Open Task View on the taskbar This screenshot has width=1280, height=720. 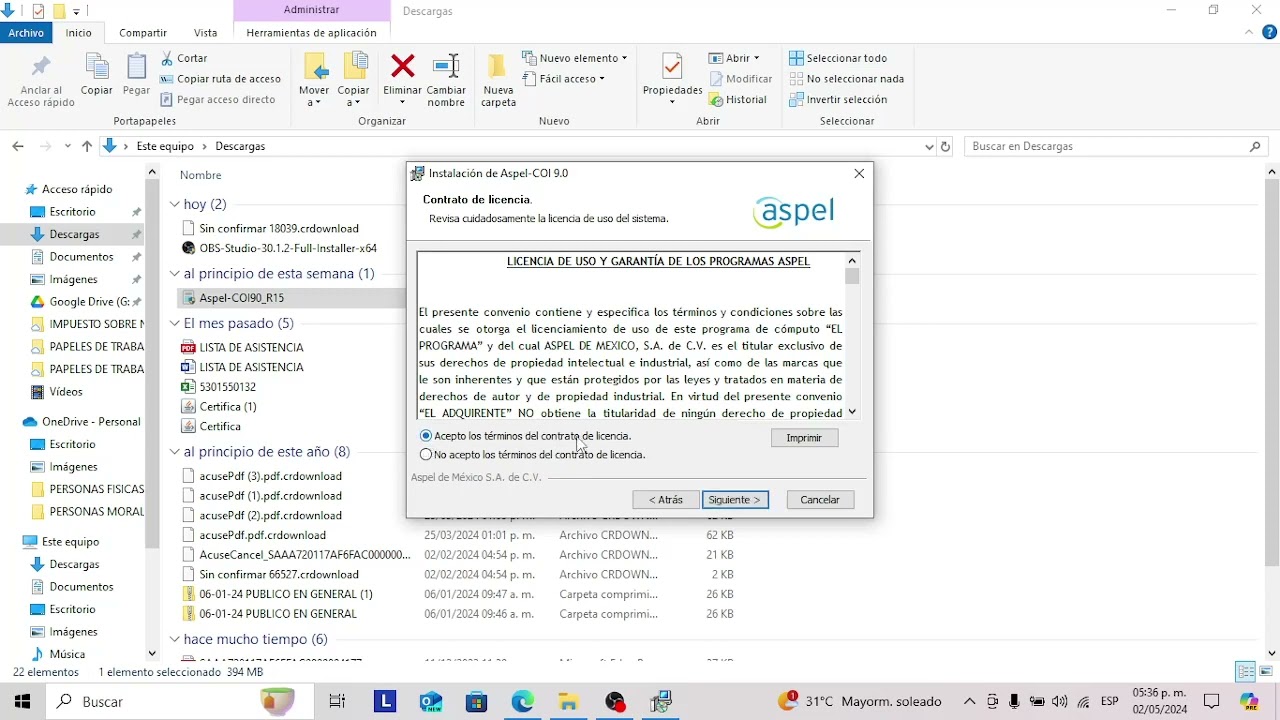(337, 702)
